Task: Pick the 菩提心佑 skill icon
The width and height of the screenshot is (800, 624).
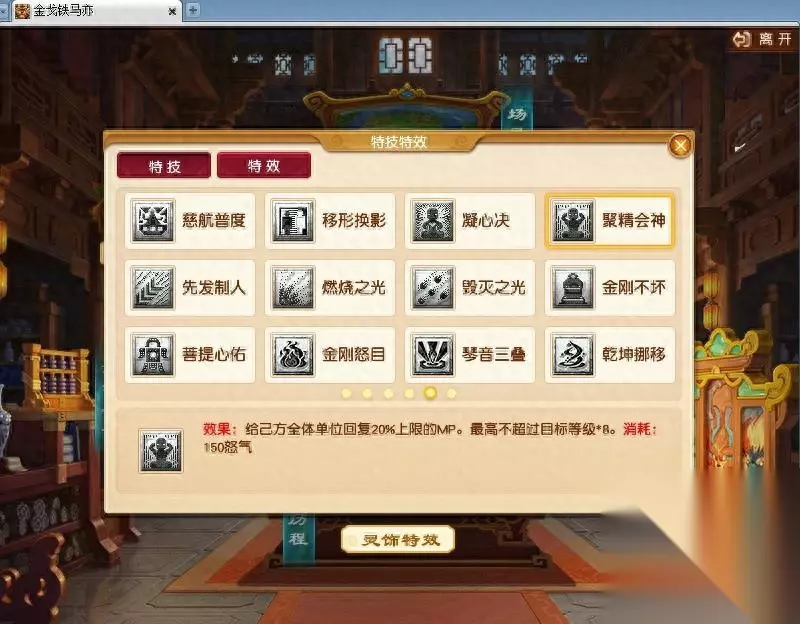Action: point(153,355)
